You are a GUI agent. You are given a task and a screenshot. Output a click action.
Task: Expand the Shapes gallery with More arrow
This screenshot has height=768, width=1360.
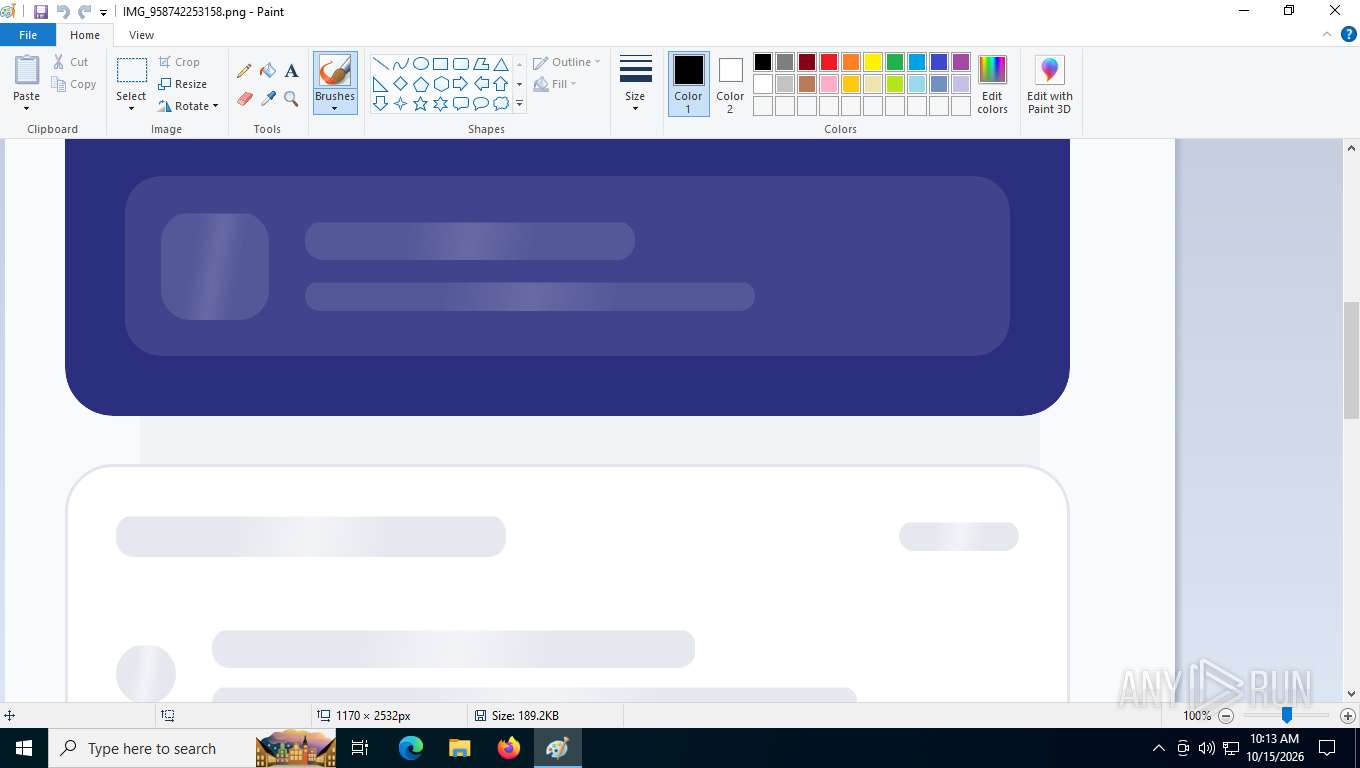pos(519,104)
